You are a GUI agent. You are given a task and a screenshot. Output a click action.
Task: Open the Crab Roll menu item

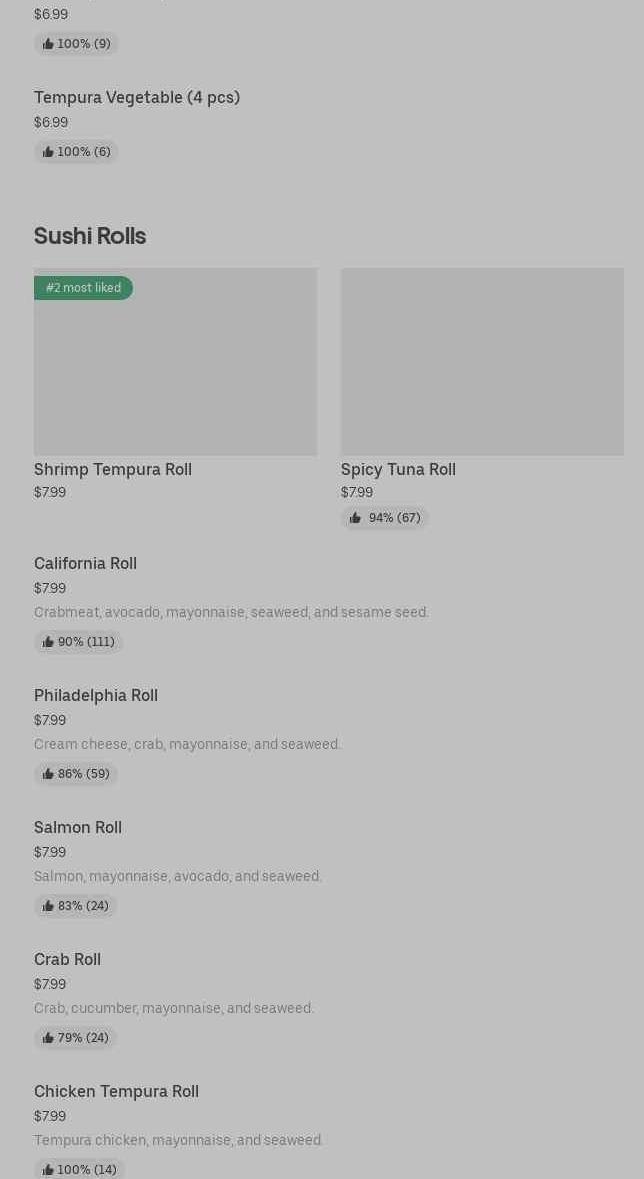tap(67, 959)
